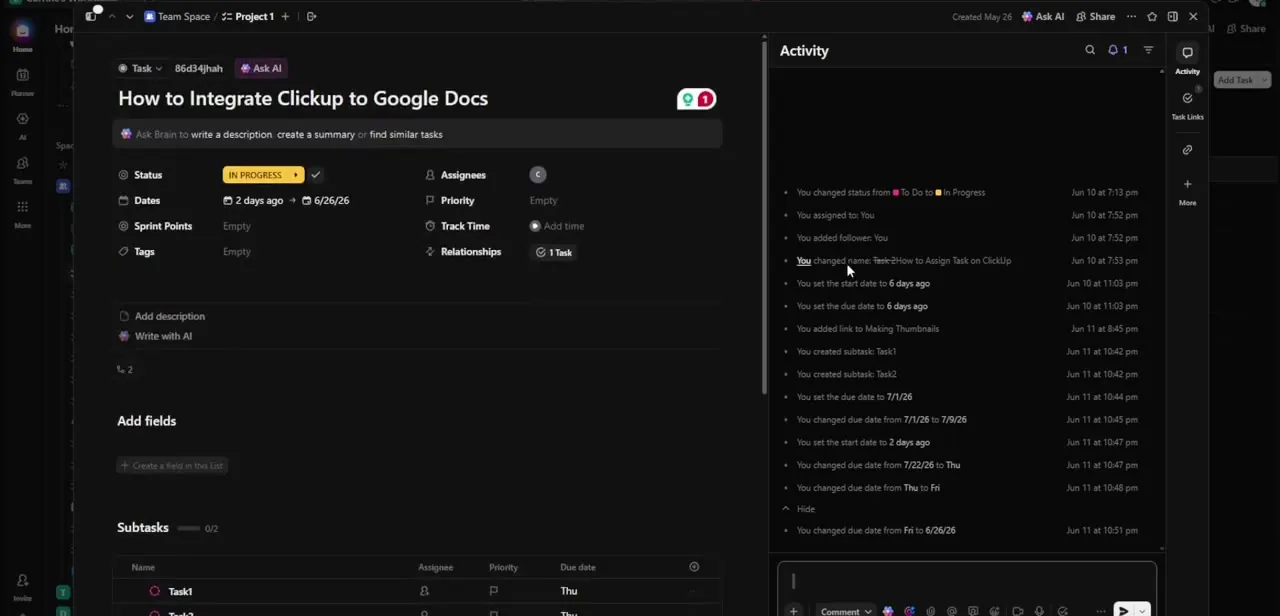Insert an @ mention in the comment

pyautogui.click(x=951, y=611)
